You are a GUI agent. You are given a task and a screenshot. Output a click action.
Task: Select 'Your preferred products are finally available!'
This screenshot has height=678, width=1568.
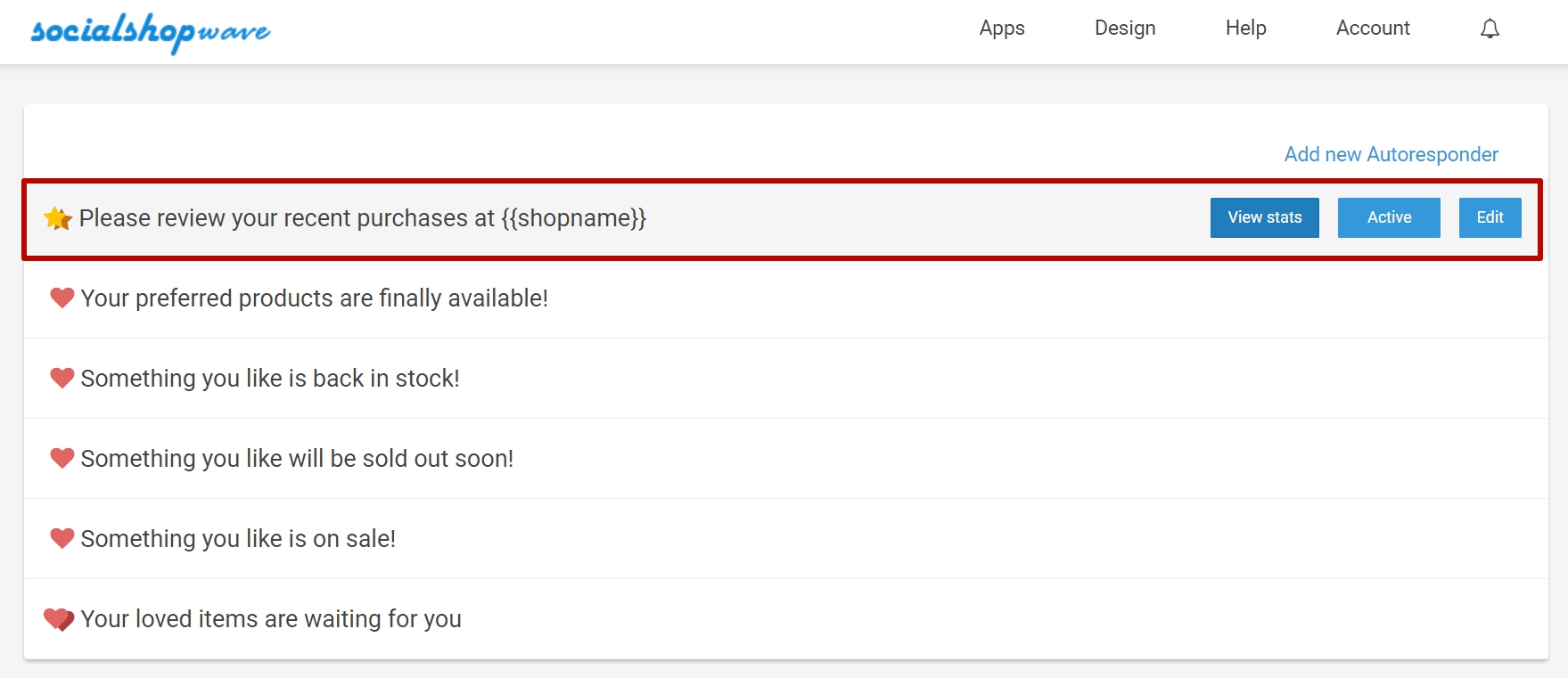click(315, 298)
